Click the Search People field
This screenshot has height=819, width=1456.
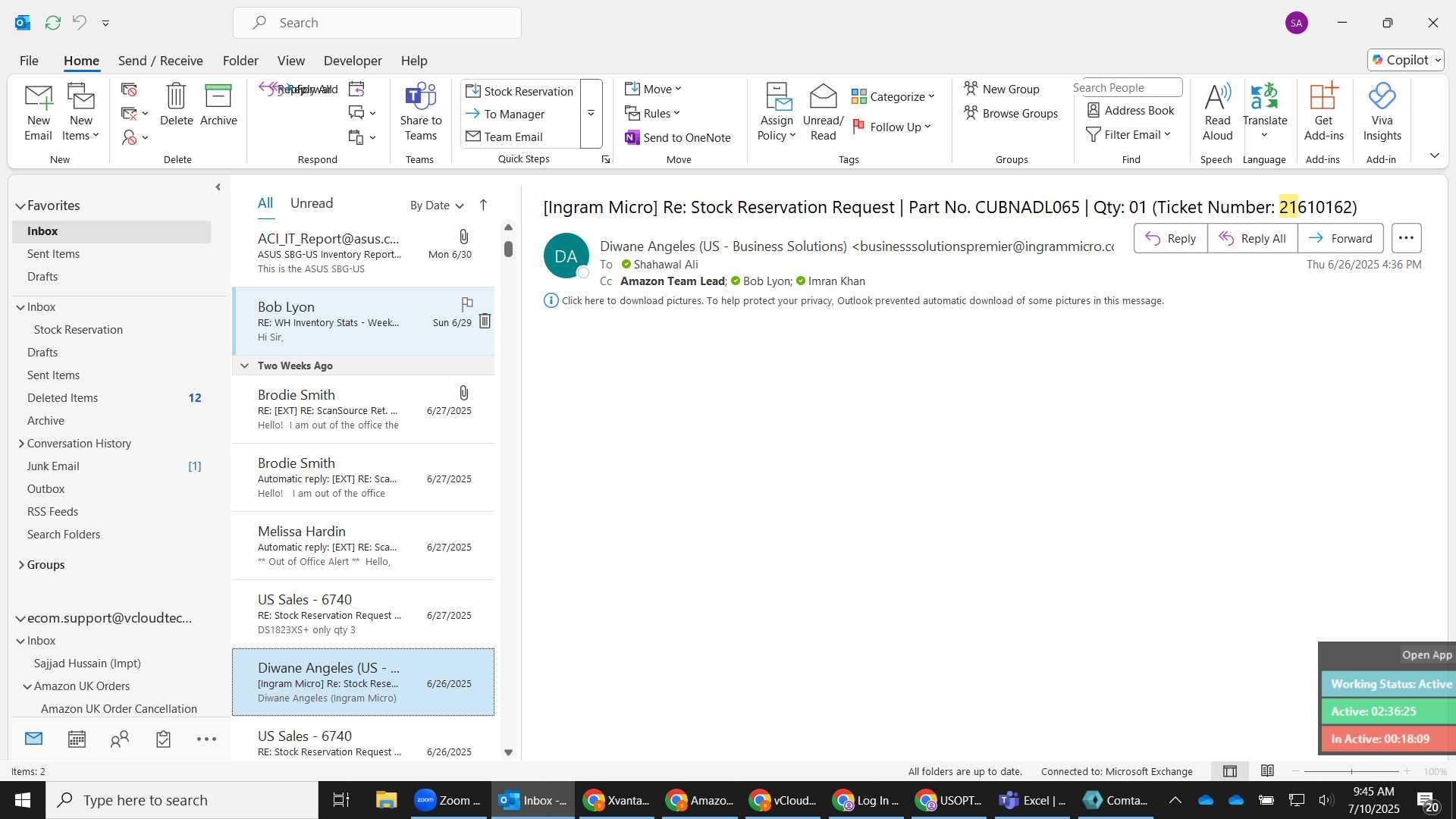1127,87
